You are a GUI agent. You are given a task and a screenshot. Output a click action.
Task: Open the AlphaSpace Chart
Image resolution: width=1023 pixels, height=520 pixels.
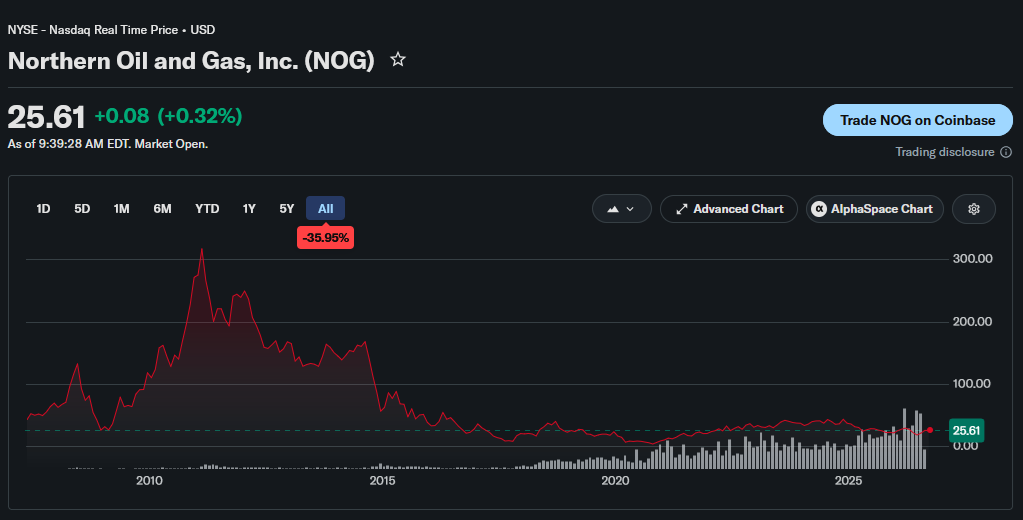[874, 209]
